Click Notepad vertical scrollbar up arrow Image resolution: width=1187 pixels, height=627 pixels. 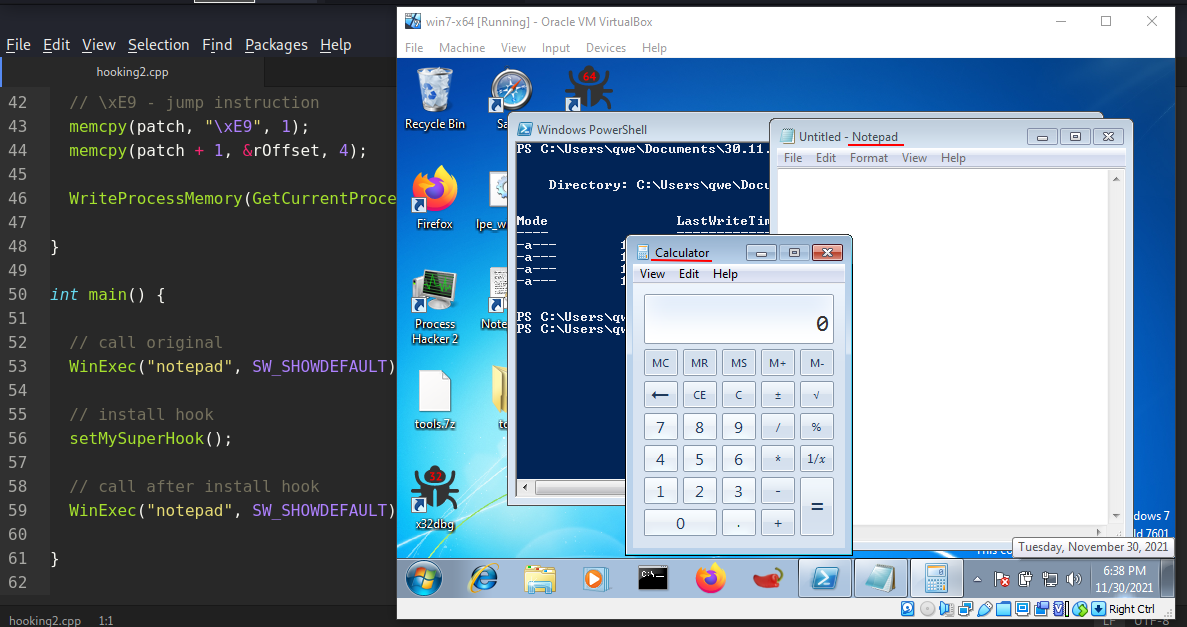[1116, 179]
